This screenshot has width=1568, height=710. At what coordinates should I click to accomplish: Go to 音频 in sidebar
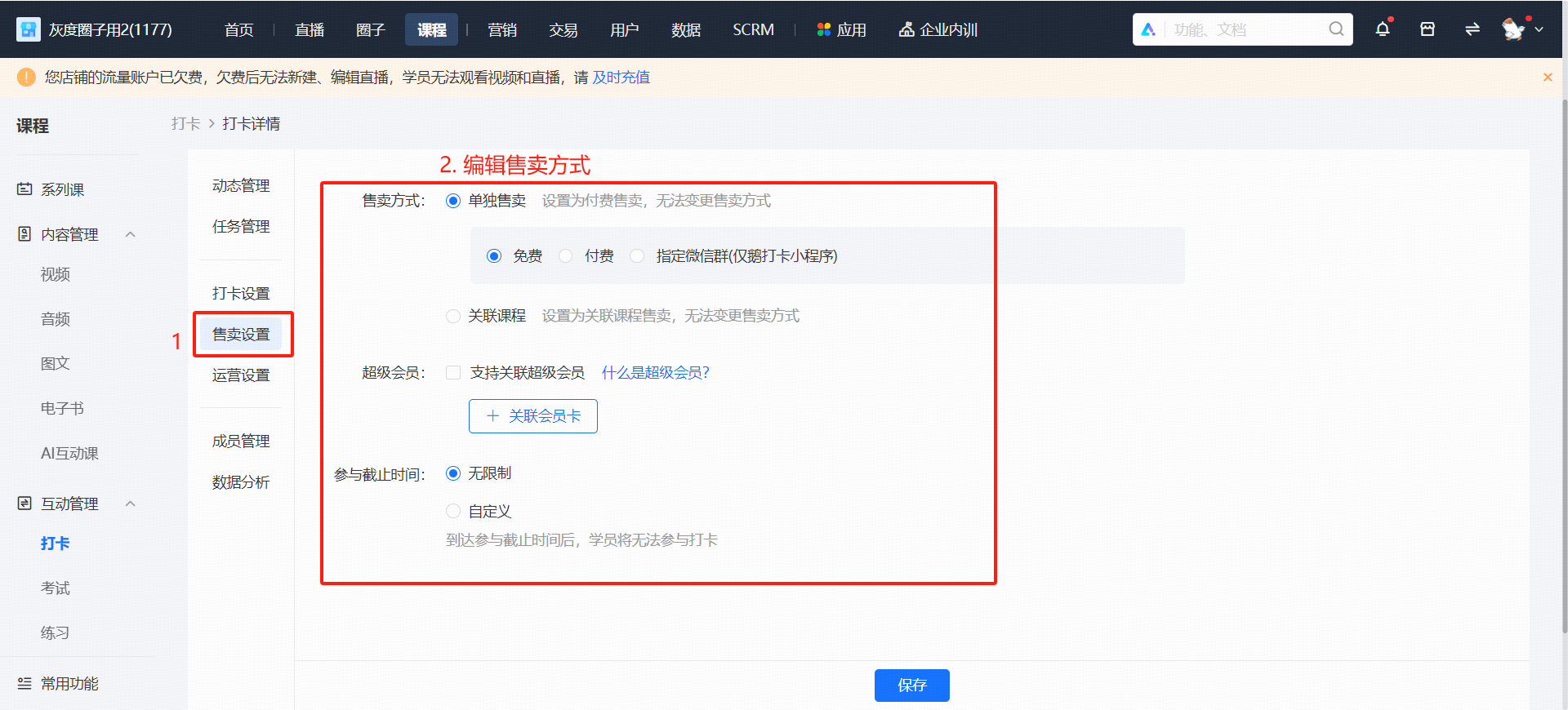56,319
